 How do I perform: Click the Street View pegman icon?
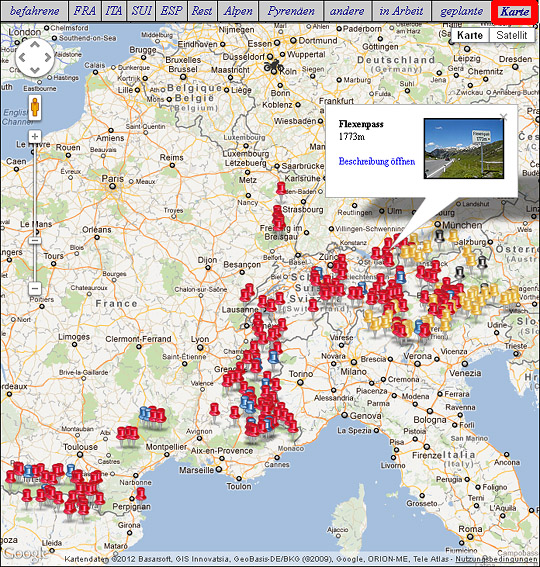pyautogui.click(x=35, y=108)
